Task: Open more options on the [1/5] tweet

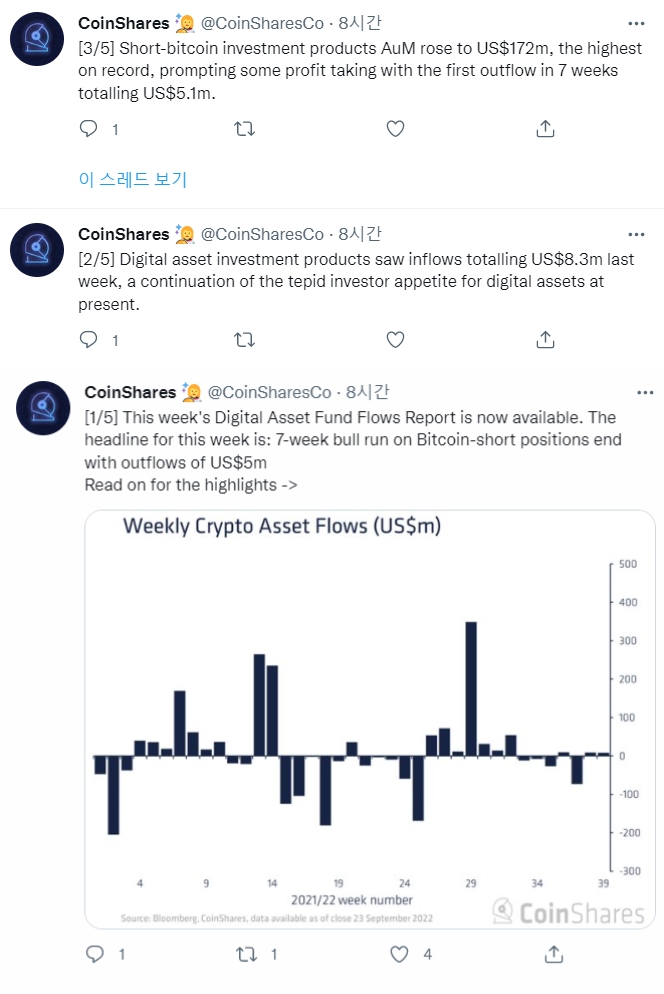Action: click(645, 392)
